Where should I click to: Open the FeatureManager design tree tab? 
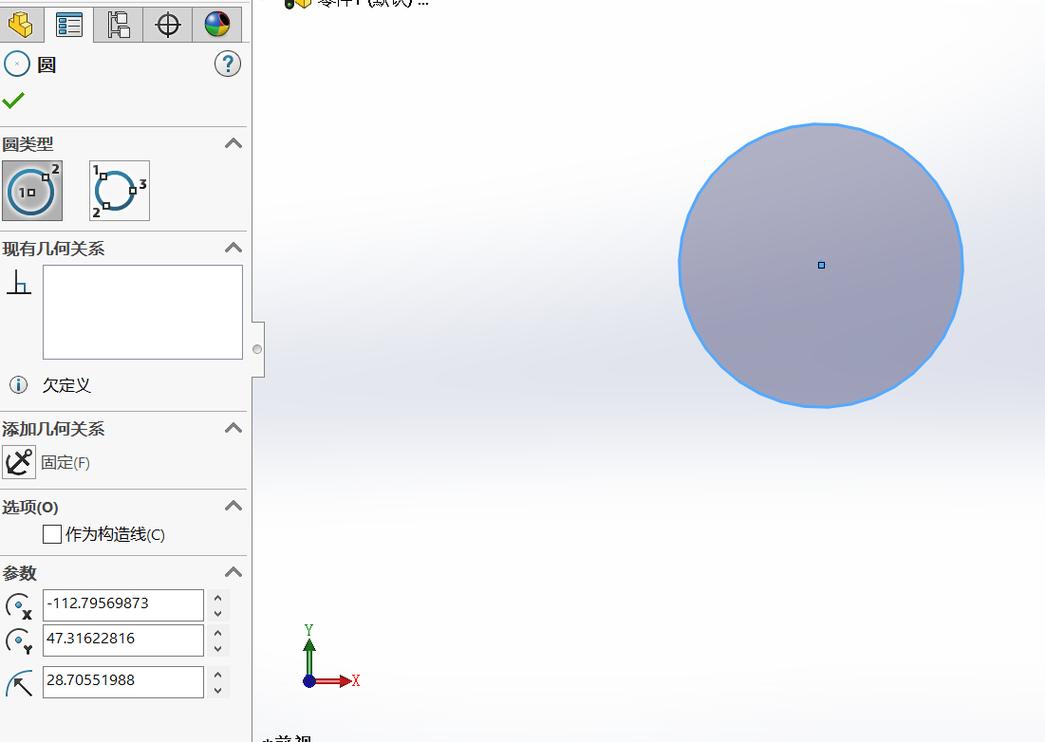tap(20, 24)
